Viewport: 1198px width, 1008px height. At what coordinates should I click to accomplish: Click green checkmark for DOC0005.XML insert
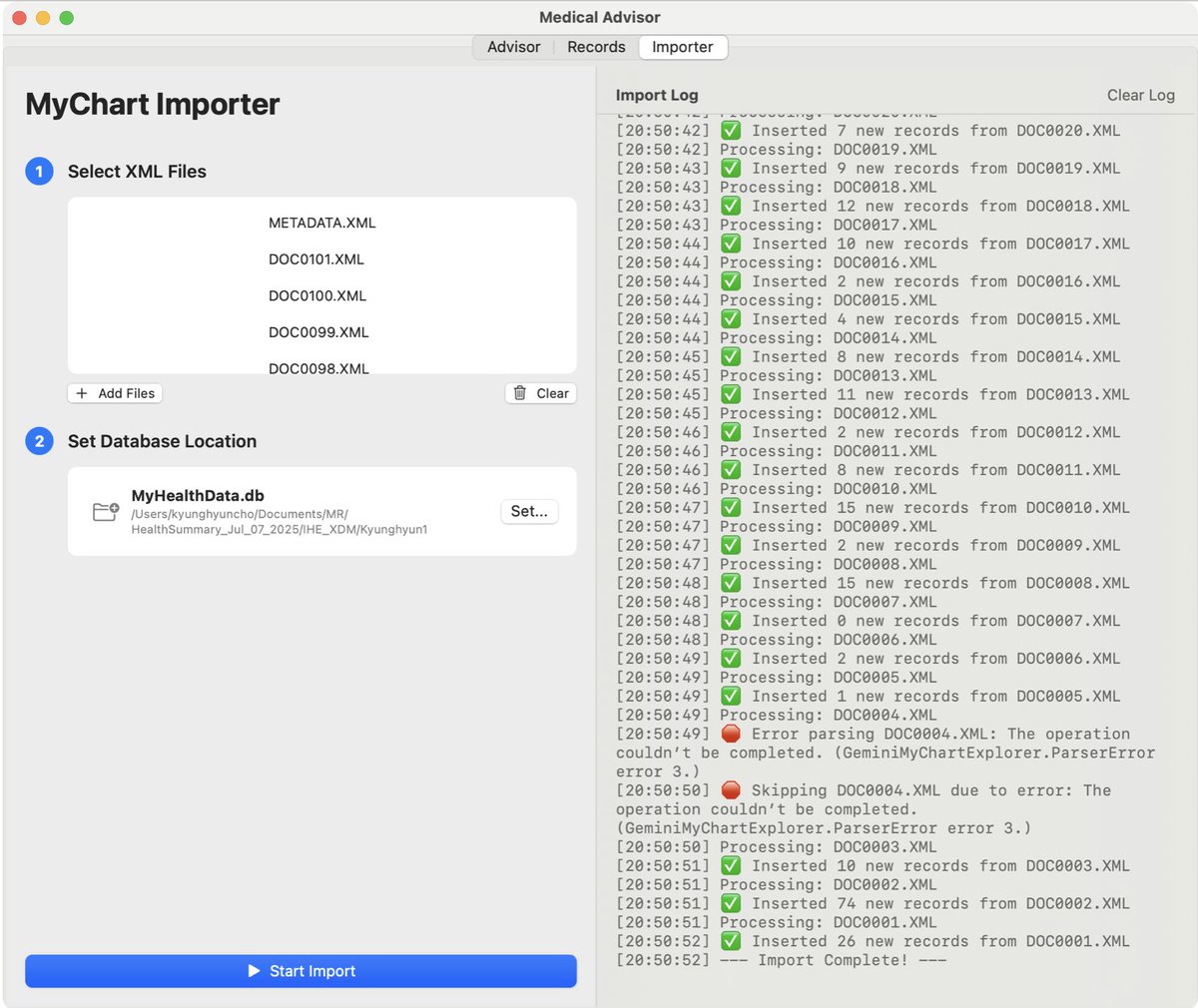coord(731,697)
